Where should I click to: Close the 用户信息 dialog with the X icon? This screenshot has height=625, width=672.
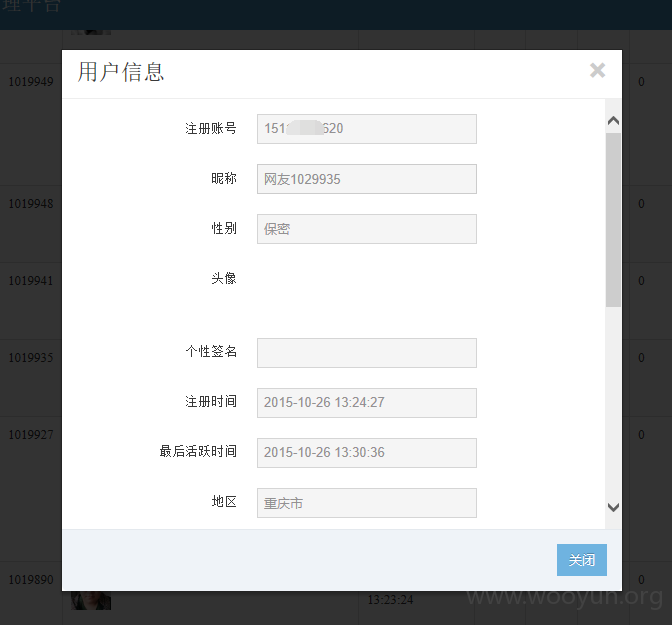(x=597, y=70)
